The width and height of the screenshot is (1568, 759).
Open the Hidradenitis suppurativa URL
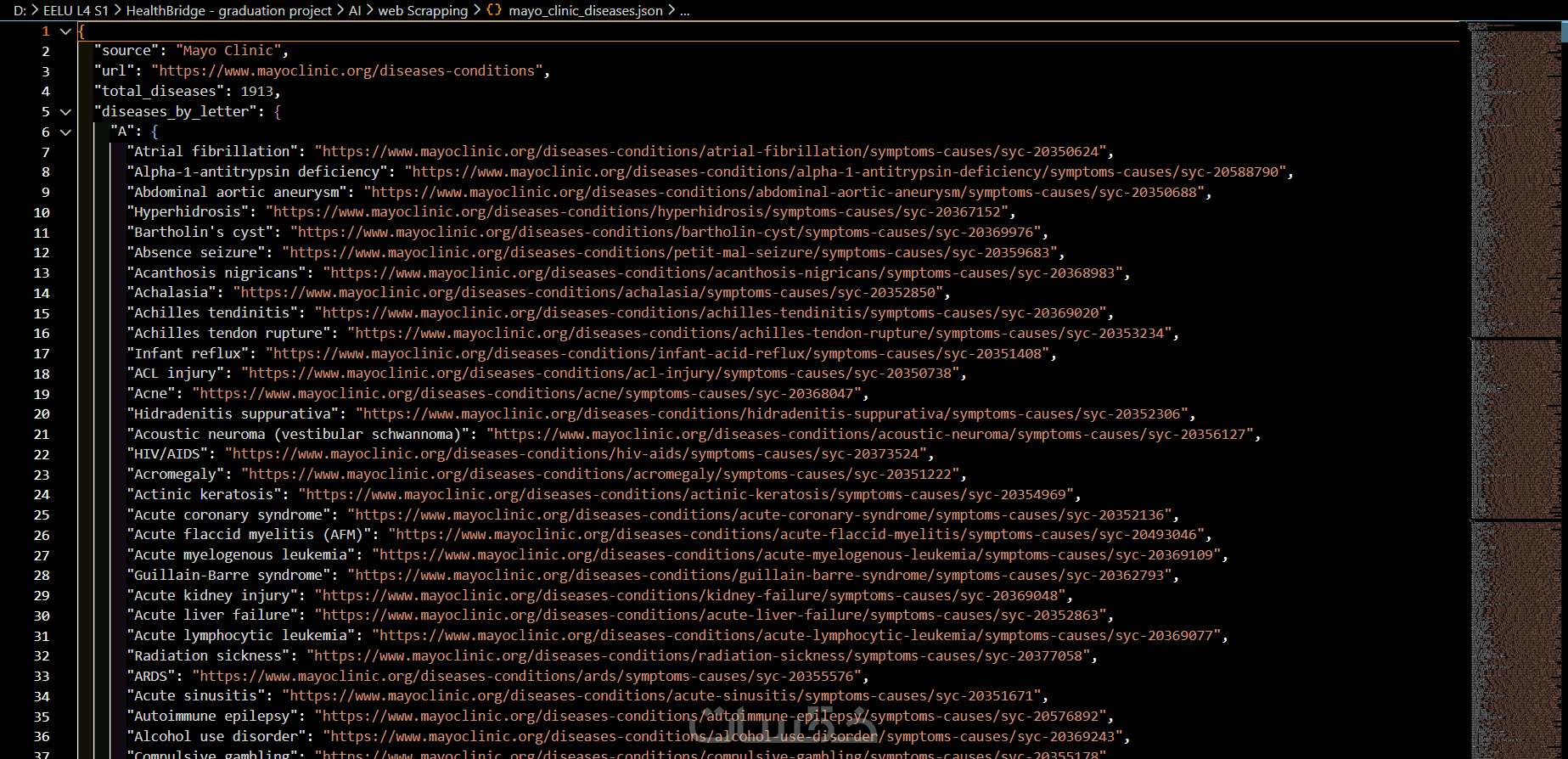[772, 414]
